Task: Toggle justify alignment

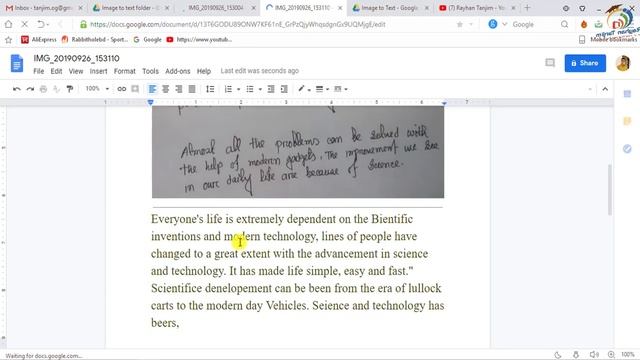Action: coord(192,89)
